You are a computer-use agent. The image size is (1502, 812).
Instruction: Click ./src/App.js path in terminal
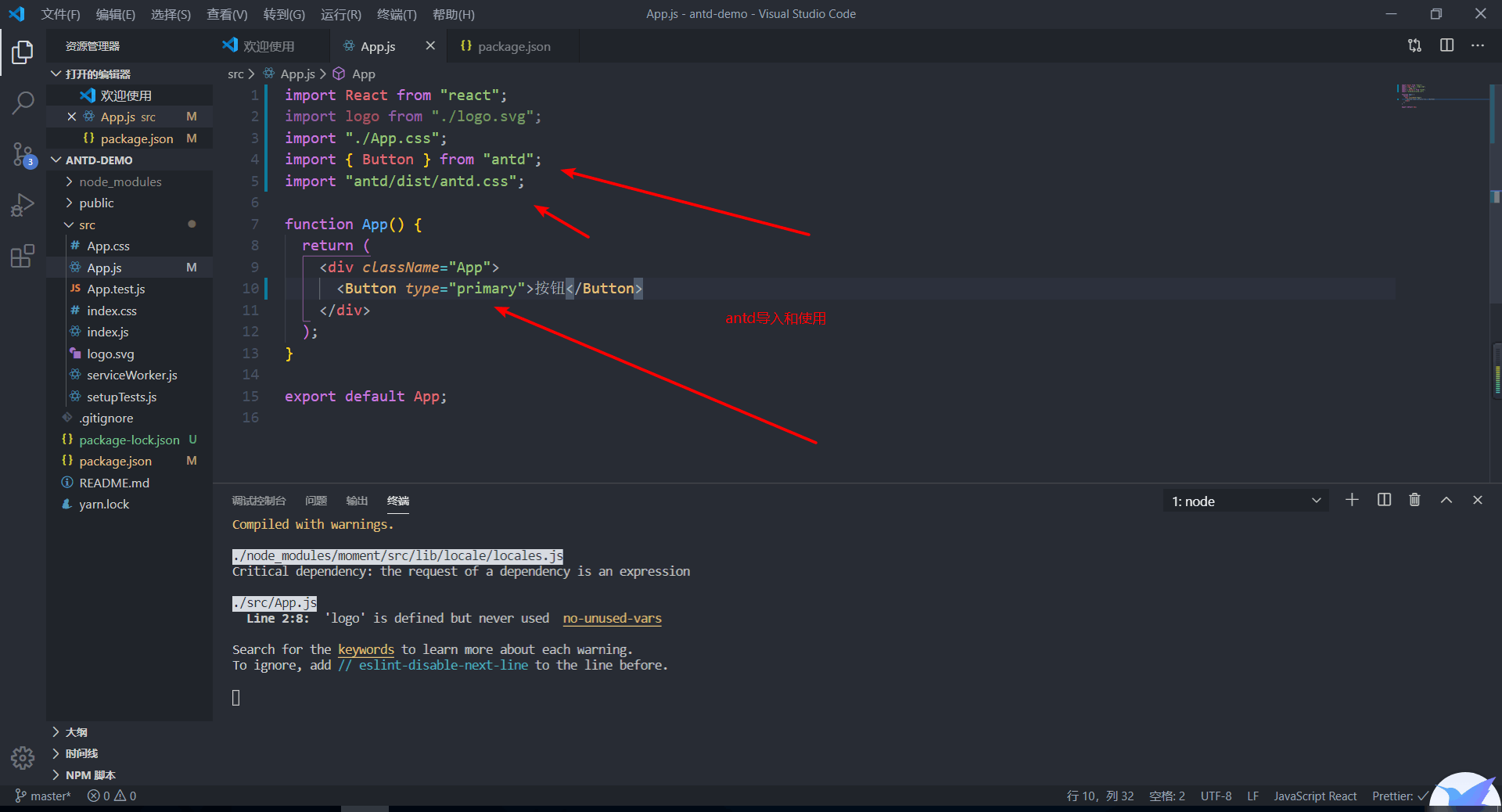(x=275, y=603)
